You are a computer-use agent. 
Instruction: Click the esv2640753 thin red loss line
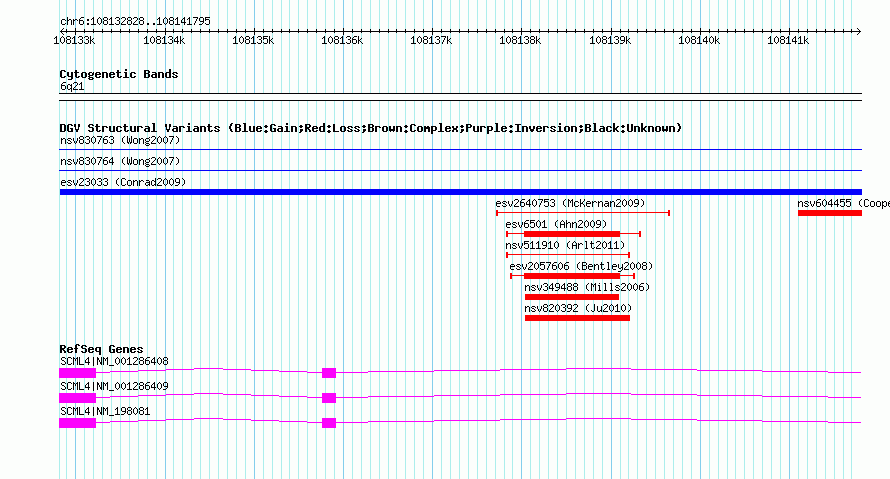583,213
